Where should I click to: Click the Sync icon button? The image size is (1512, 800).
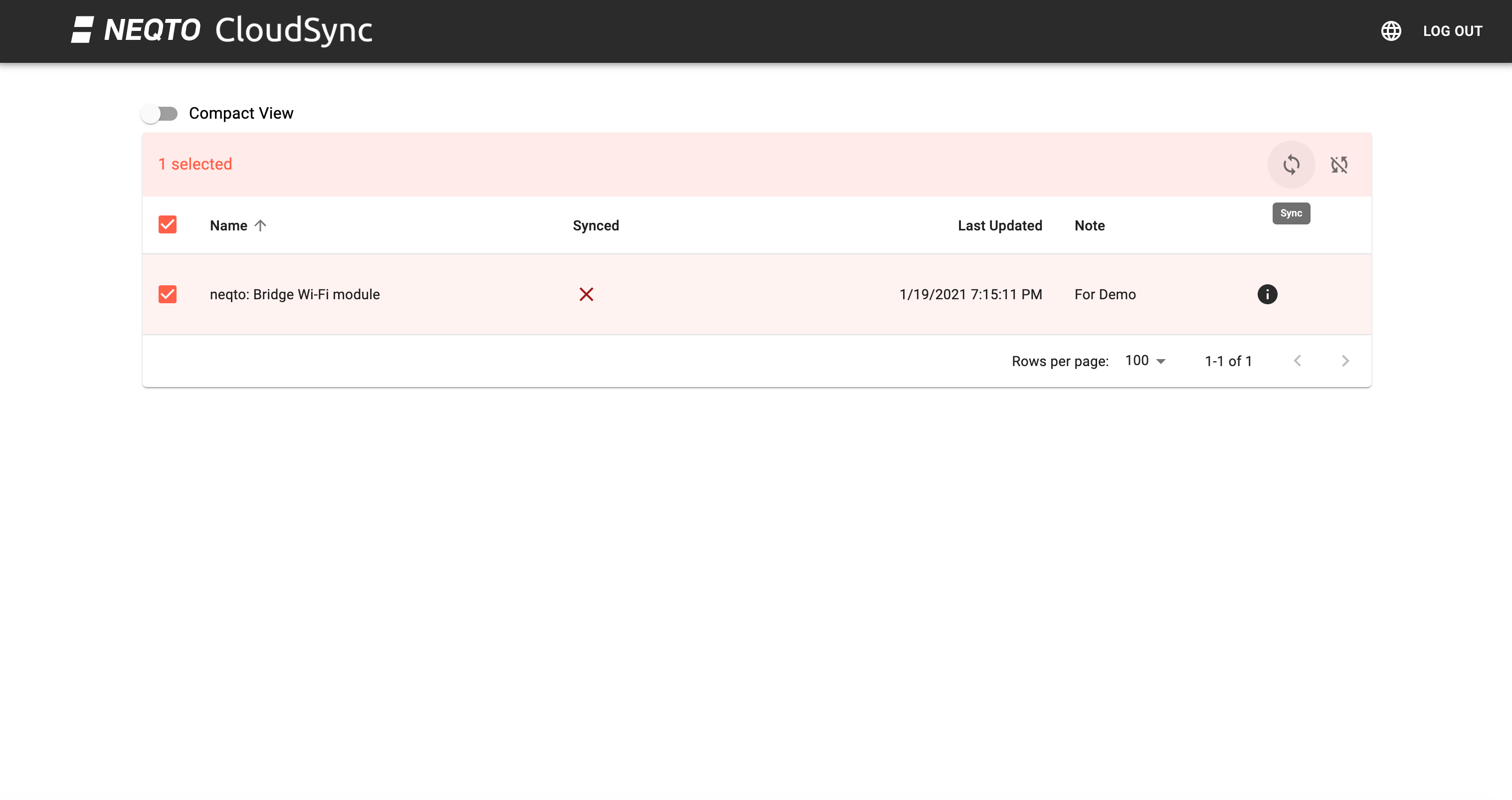click(1291, 165)
